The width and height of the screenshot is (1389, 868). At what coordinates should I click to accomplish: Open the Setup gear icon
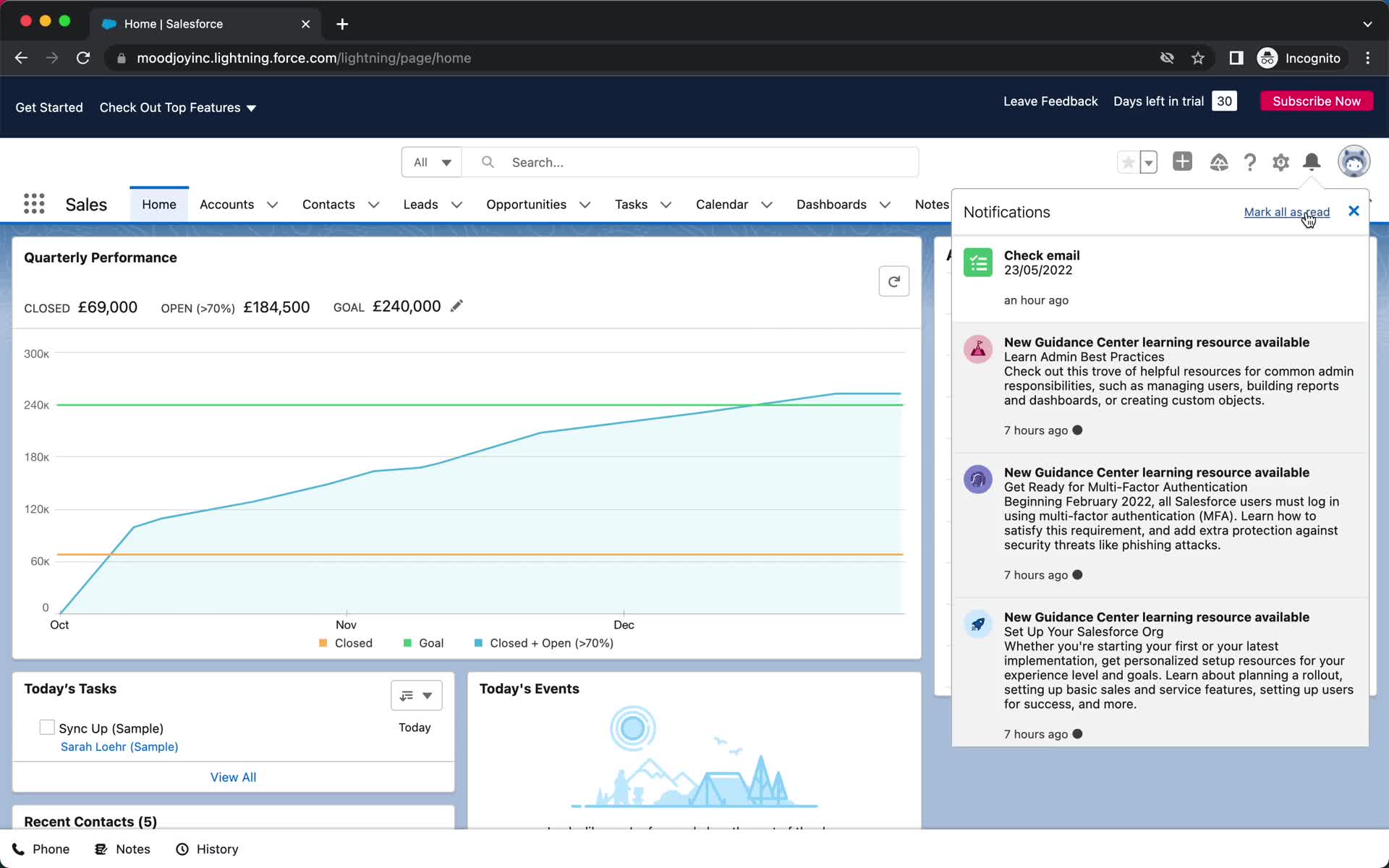(1280, 162)
